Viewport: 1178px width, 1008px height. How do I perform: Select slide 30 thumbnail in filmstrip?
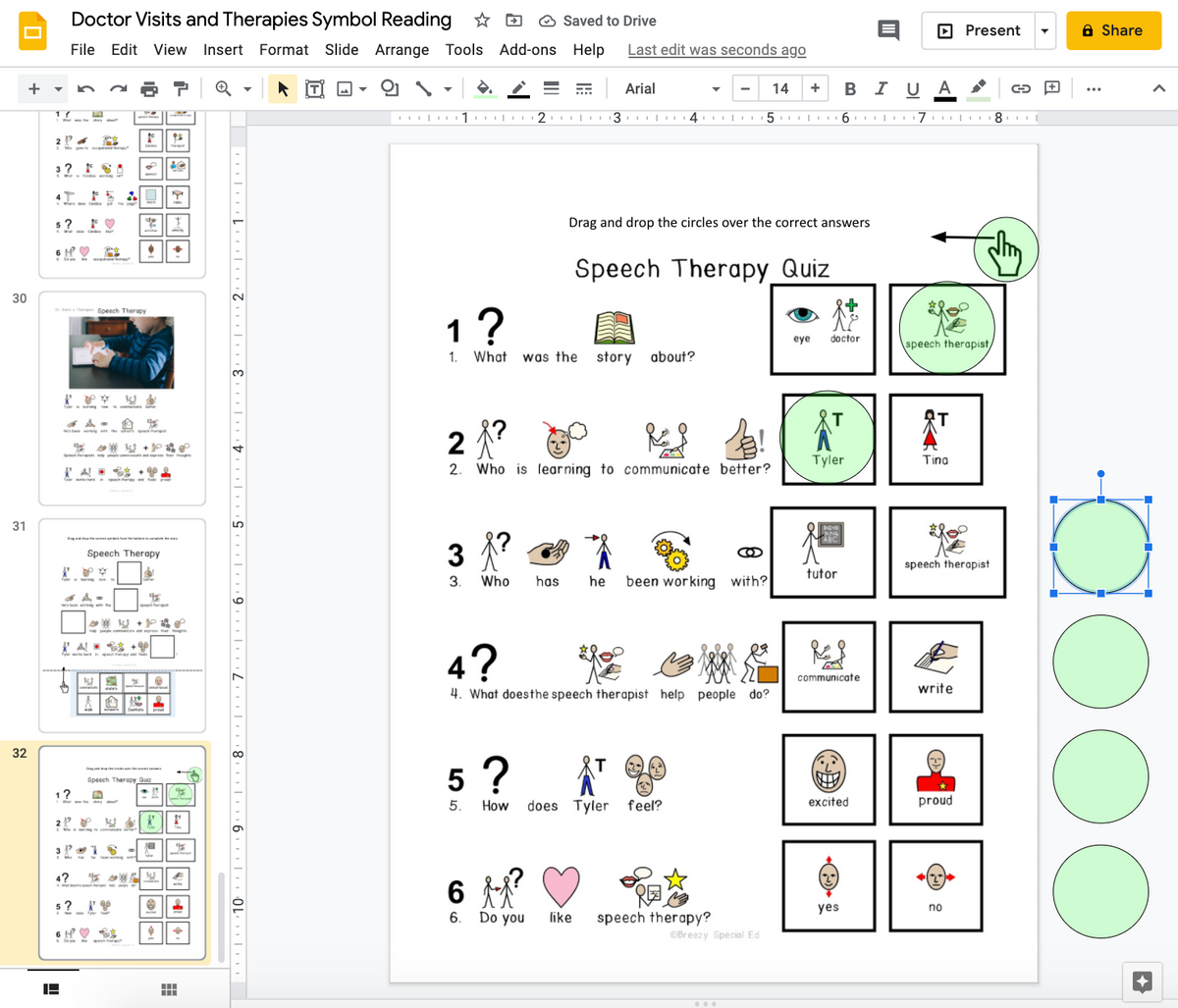point(123,398)
